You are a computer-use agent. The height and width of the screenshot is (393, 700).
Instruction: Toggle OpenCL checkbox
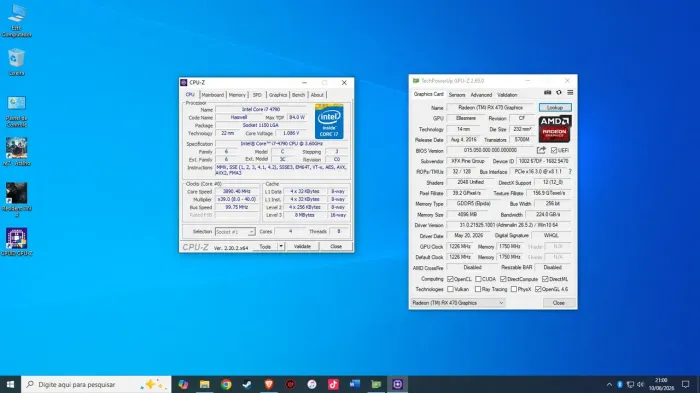450,279
